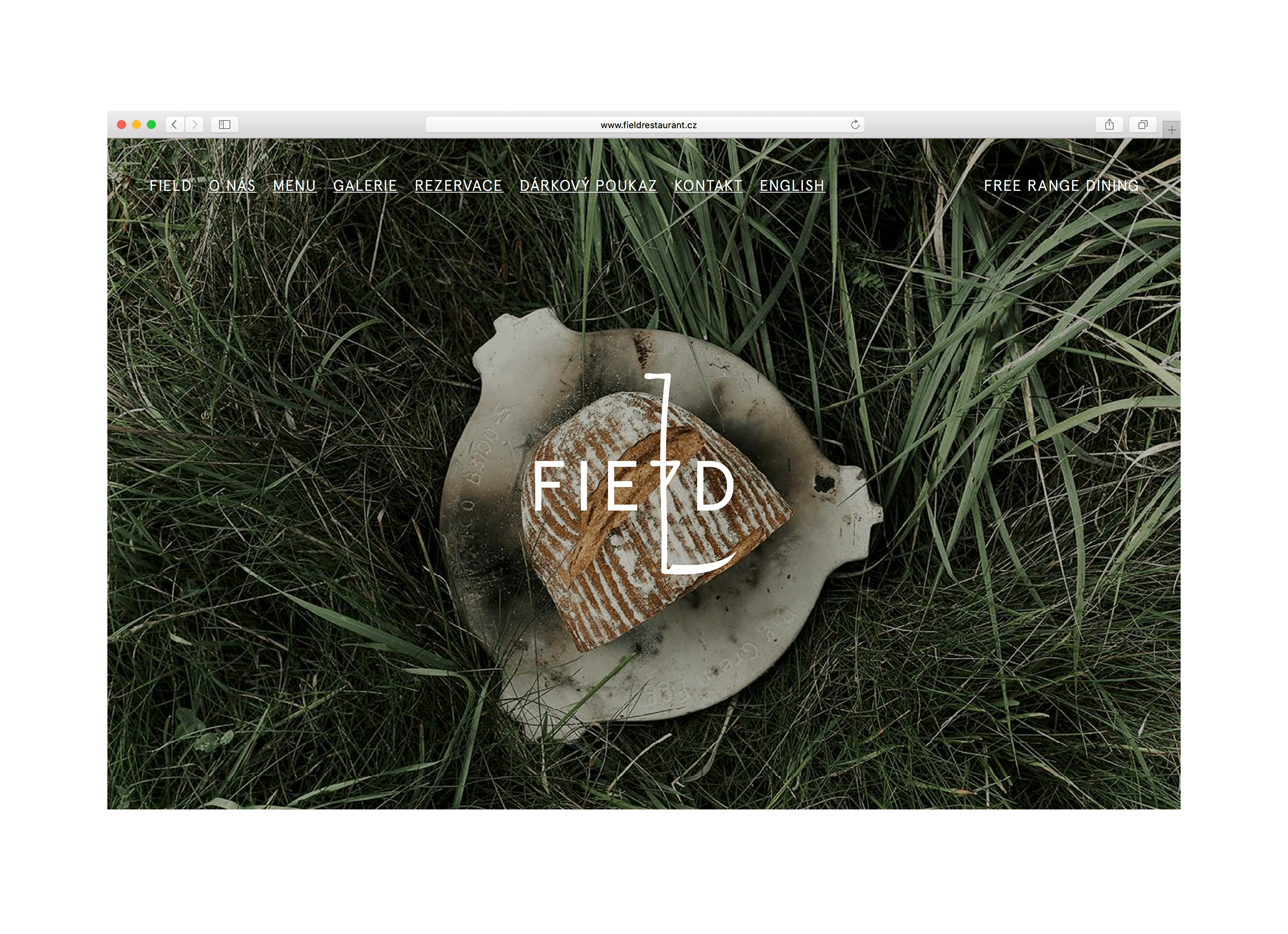Go back with Safari's back arrow

pos(174,125)
